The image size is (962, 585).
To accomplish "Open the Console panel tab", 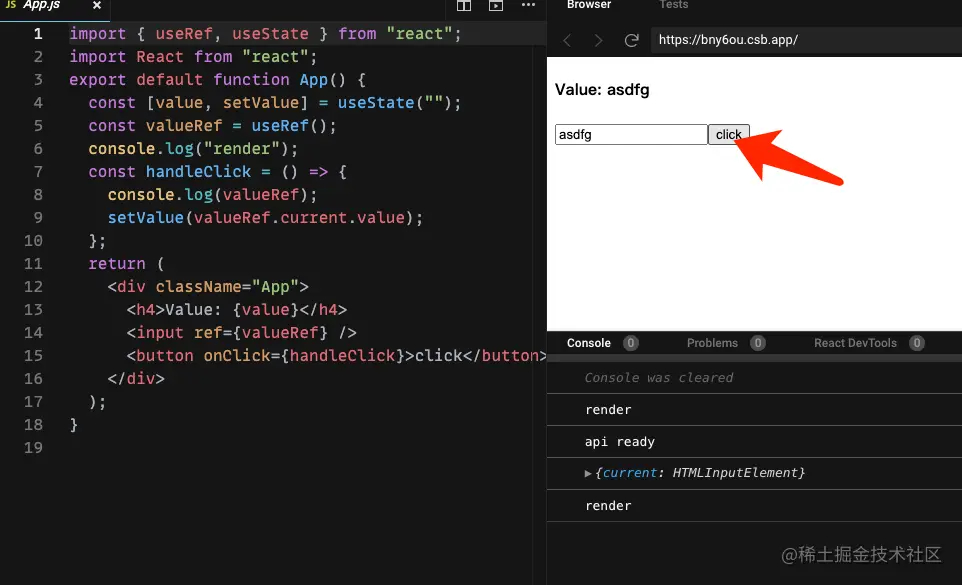I will [588, 343].
